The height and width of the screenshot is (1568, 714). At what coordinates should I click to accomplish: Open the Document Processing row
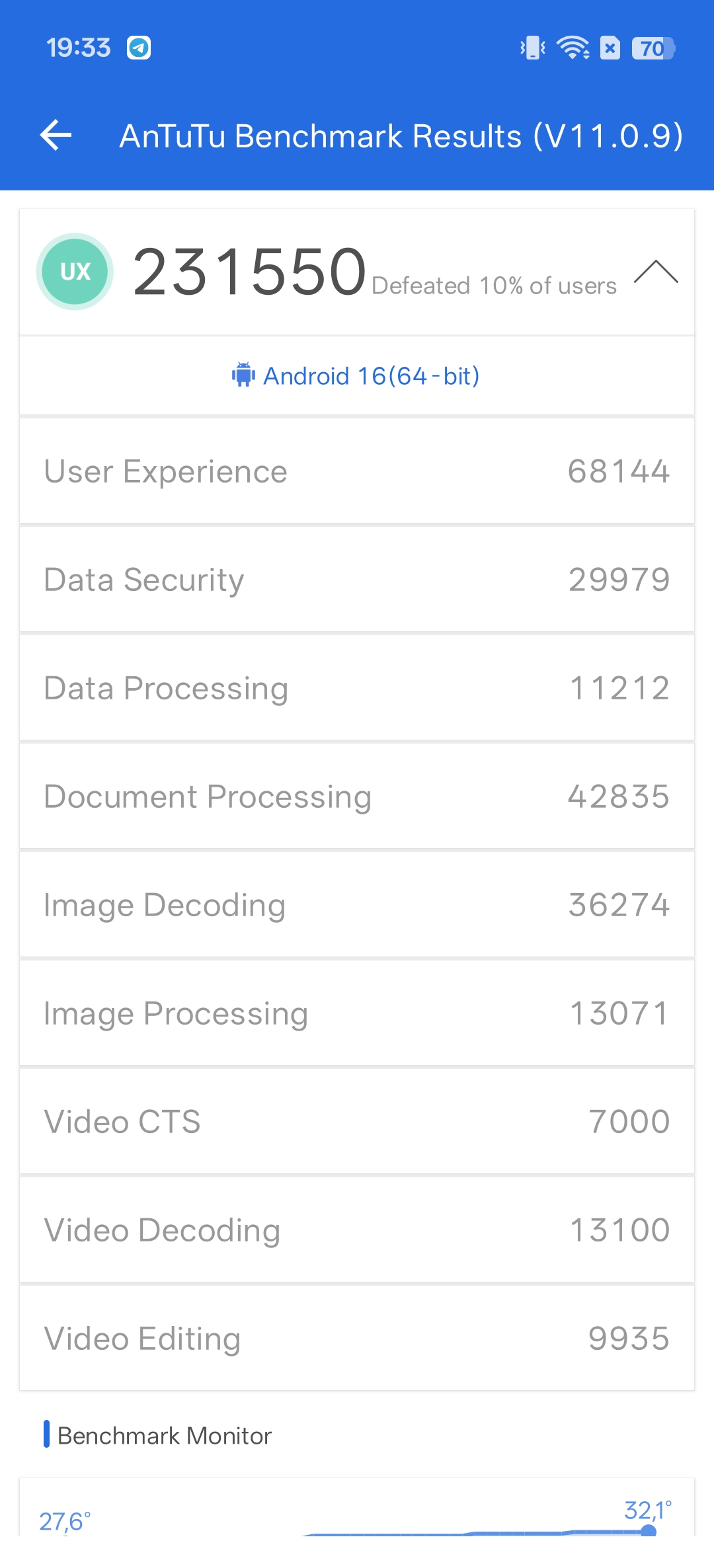point(357,797)
